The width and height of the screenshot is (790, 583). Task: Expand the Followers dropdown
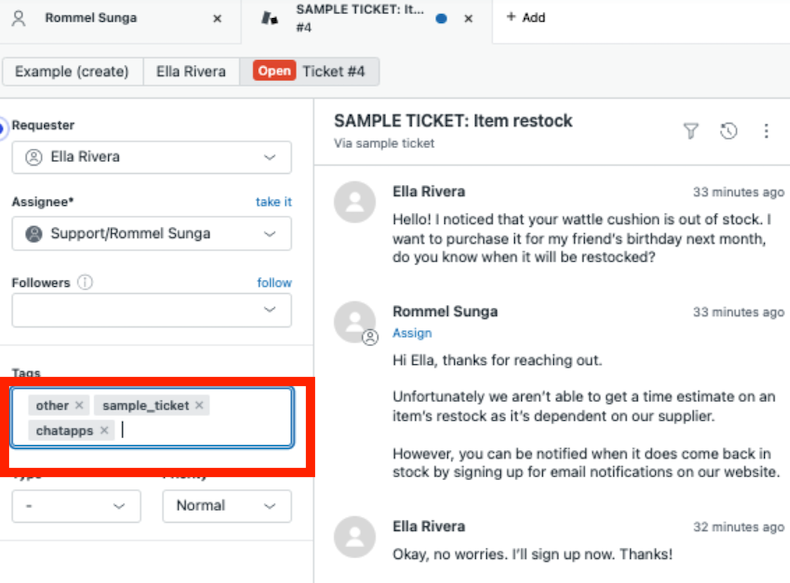[x=269, y=310]
